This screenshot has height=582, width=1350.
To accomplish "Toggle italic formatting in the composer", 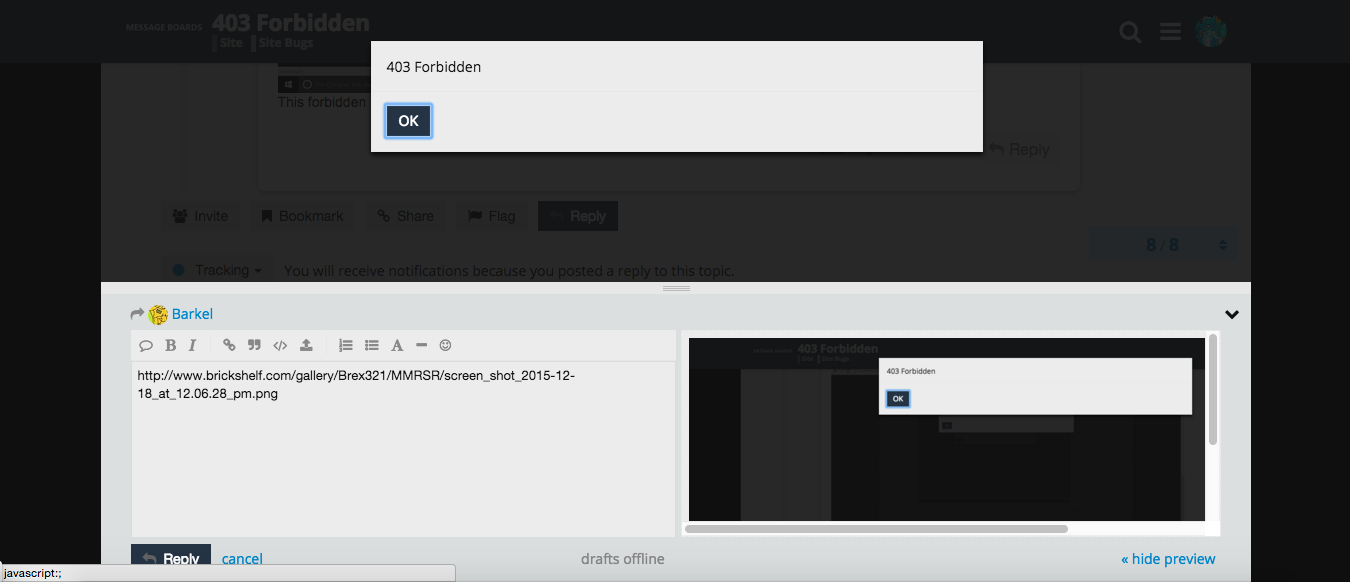I will point(191,345).
